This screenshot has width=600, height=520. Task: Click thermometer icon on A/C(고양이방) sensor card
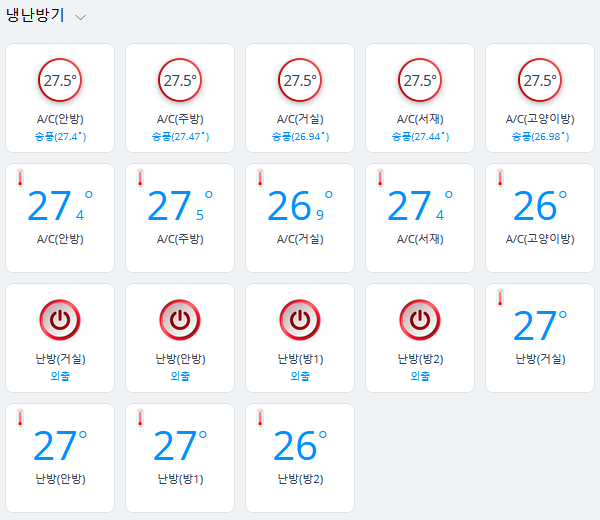[500, 178]
